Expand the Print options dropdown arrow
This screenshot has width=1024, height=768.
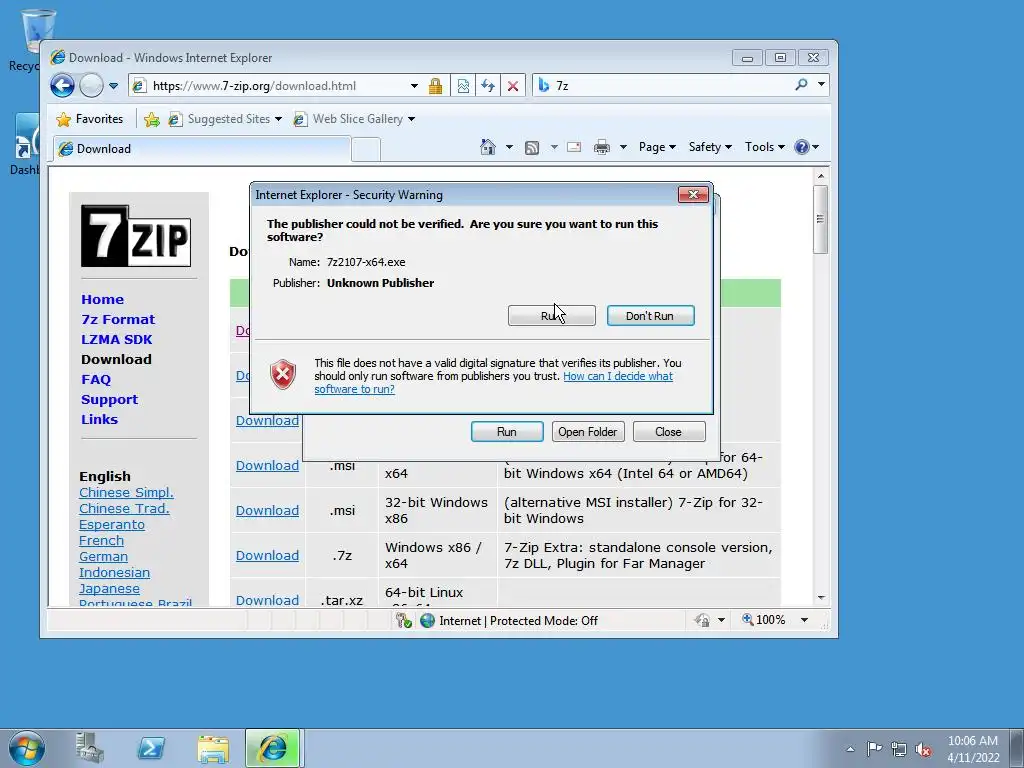pos(623,147)
